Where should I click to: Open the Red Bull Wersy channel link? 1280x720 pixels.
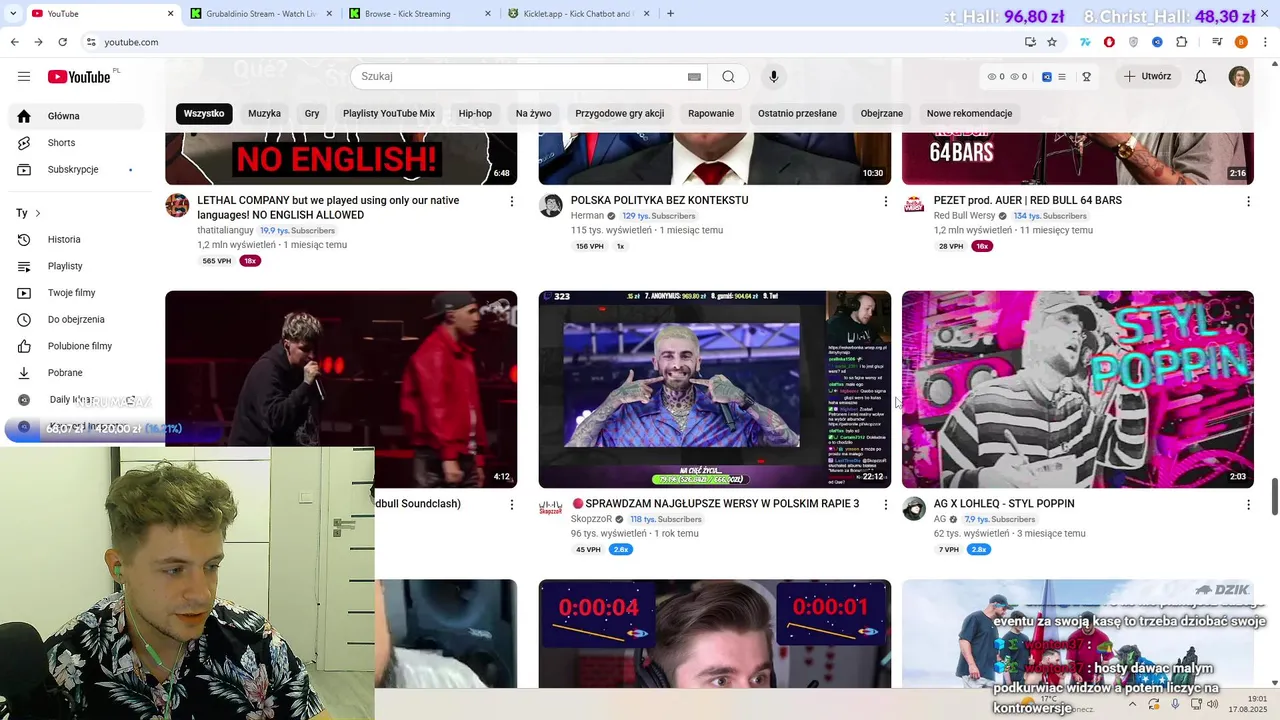point(964,216)
